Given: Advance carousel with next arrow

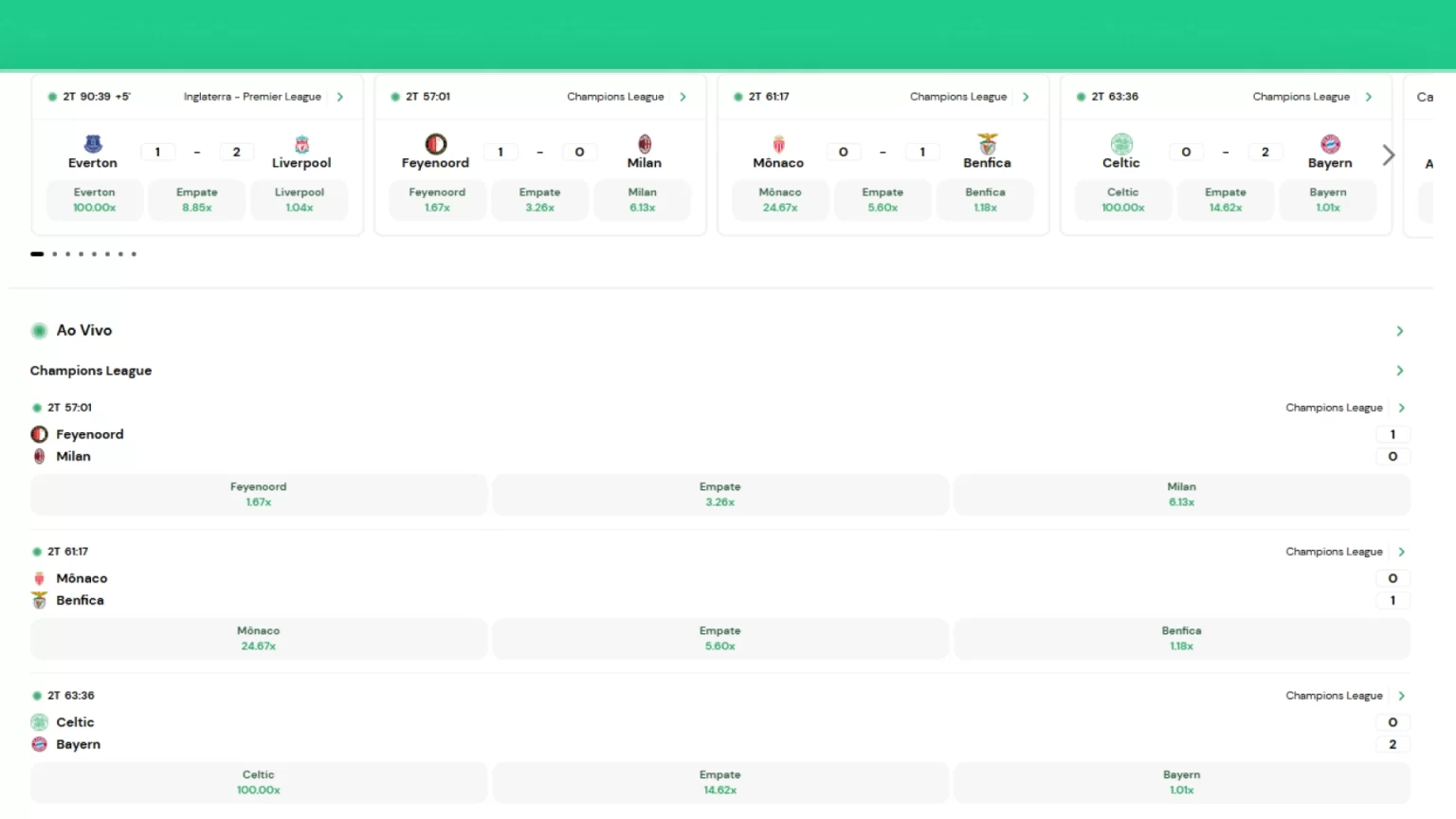Looking at the screenshot, I should point(1389,155).
